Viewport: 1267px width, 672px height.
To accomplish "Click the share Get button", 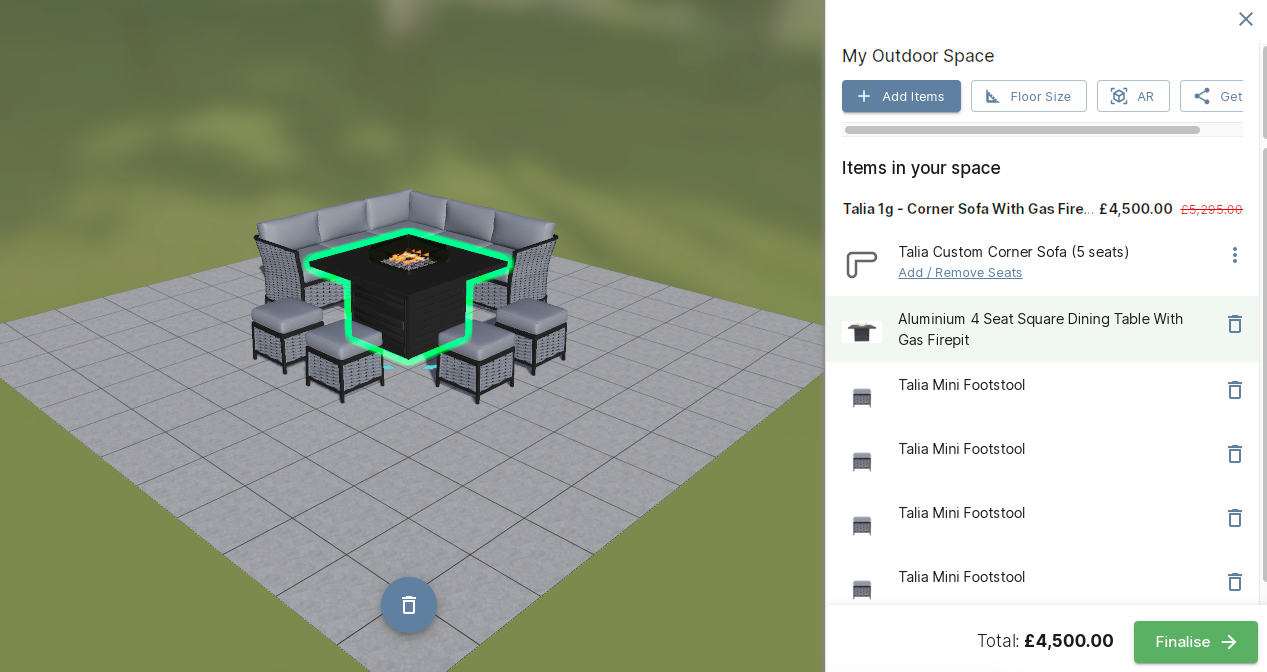I will (1212, 96).
